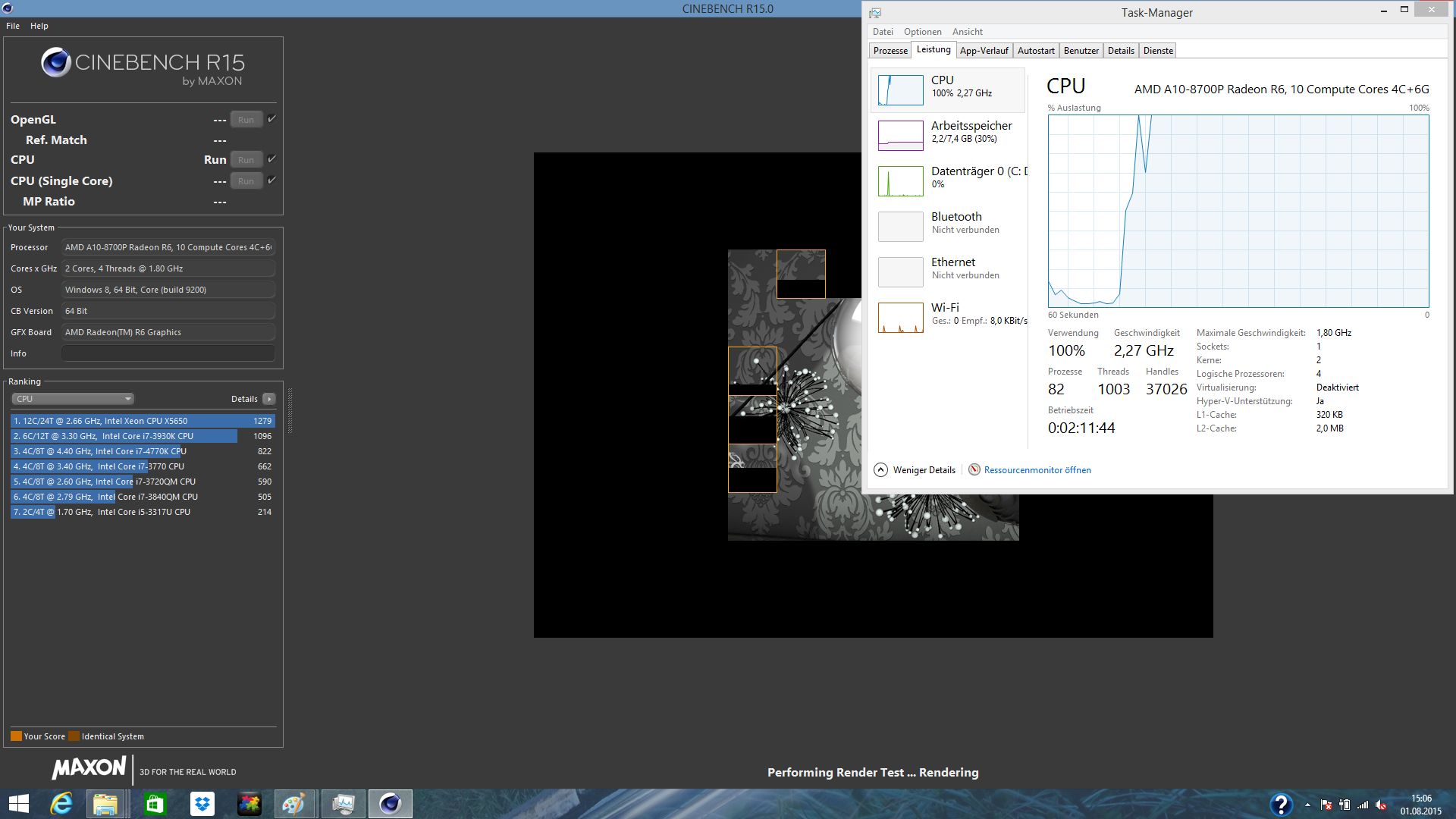The height and width of the screenshot is (819, 1456).
Task: Collapse with Weniger Details arrow icon
Action: (880, 469)
